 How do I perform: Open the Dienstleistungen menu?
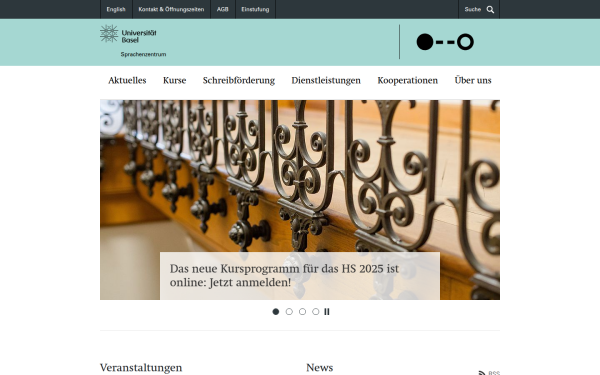click(x=326, y=80)
